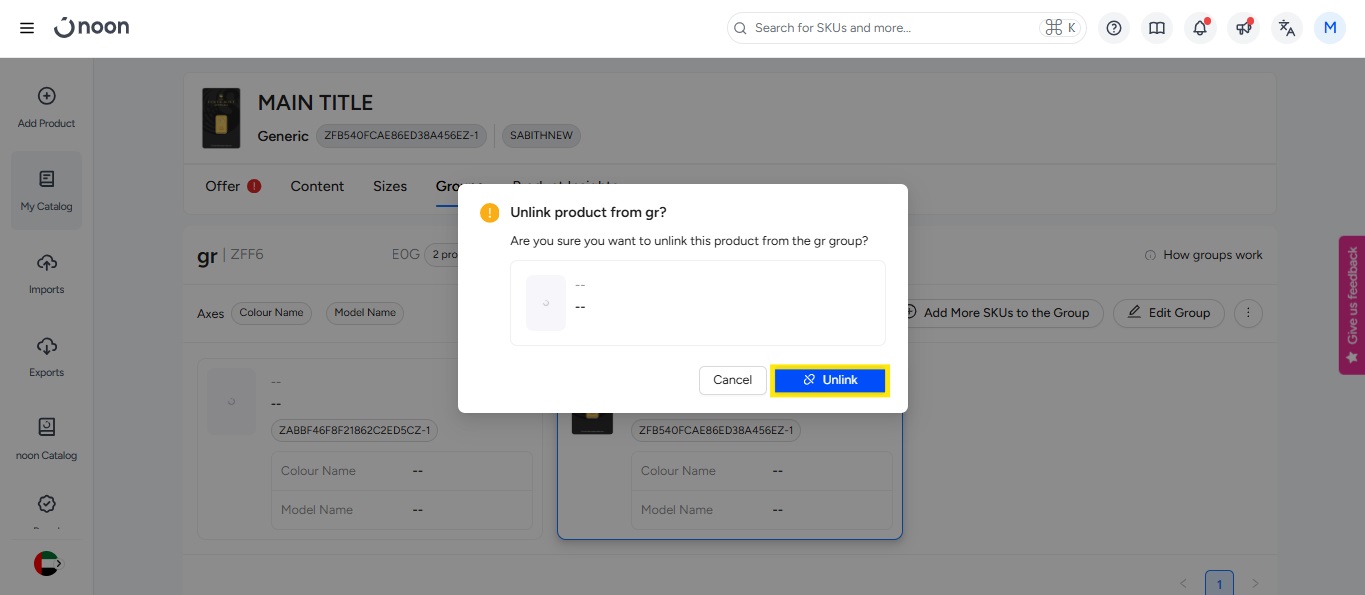Cancel the unlink dialog
1365x595 pixels.
732,380
